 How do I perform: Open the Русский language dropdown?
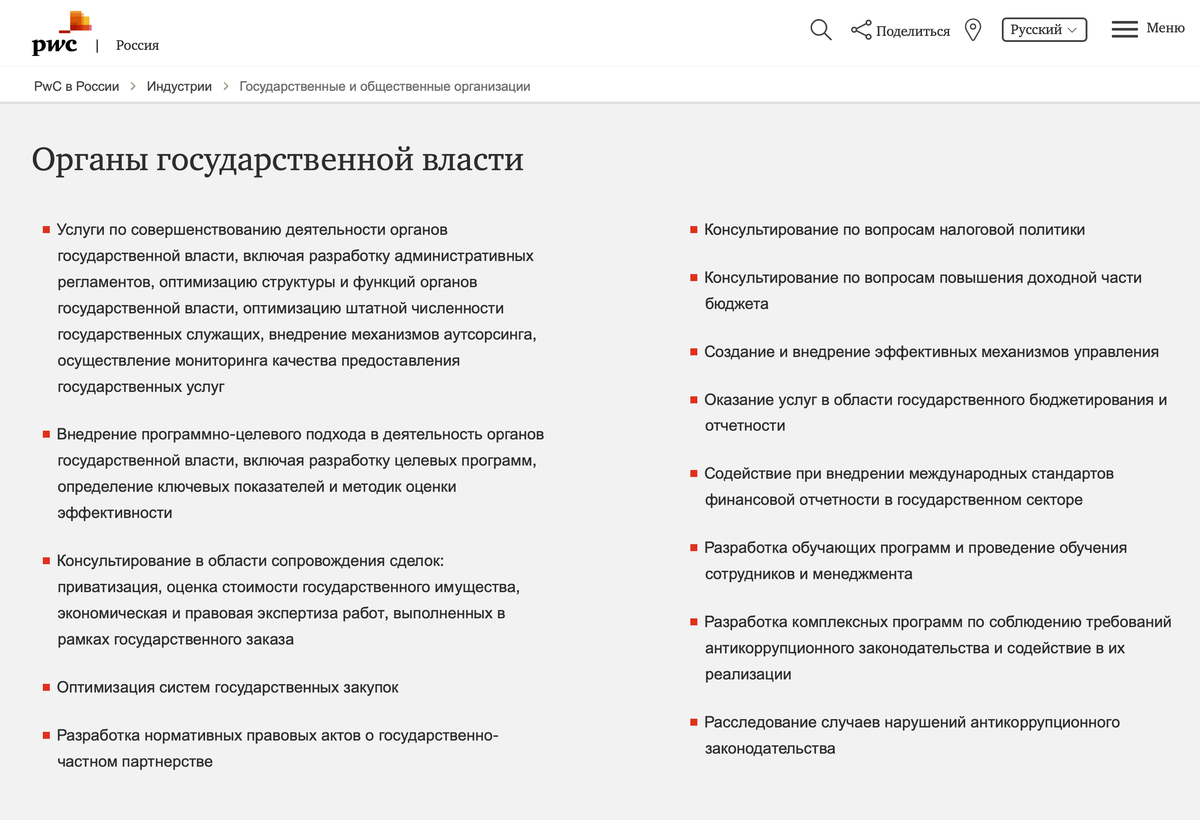point(1044,30)
